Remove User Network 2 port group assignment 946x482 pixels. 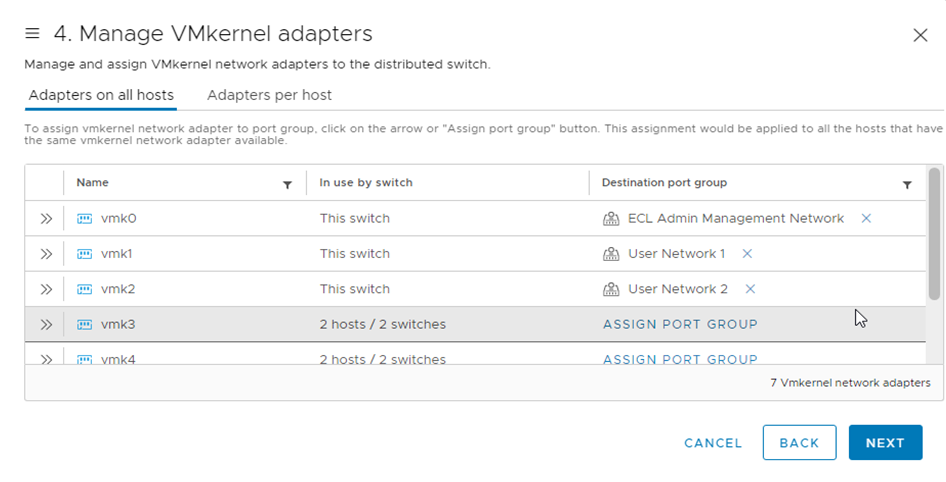pyautogui.click(x=750, y=289)
